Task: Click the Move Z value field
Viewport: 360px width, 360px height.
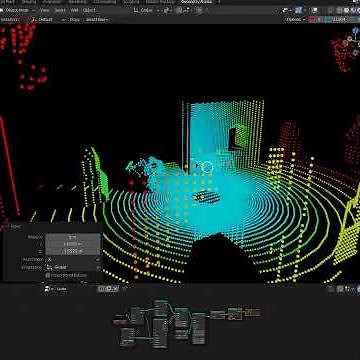Action: (x=73, y=252)
